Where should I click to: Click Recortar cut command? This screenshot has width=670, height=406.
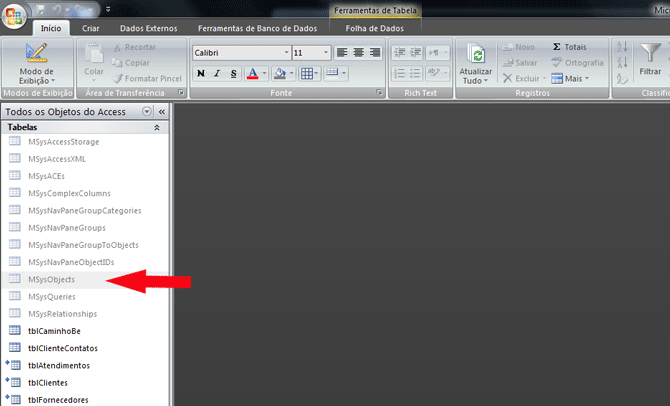tap(135, 47)
